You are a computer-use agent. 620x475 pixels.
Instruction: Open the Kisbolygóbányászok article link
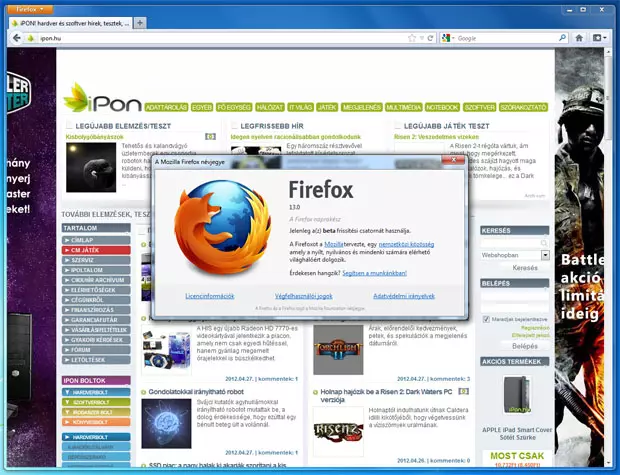click(x=95, y=137)
